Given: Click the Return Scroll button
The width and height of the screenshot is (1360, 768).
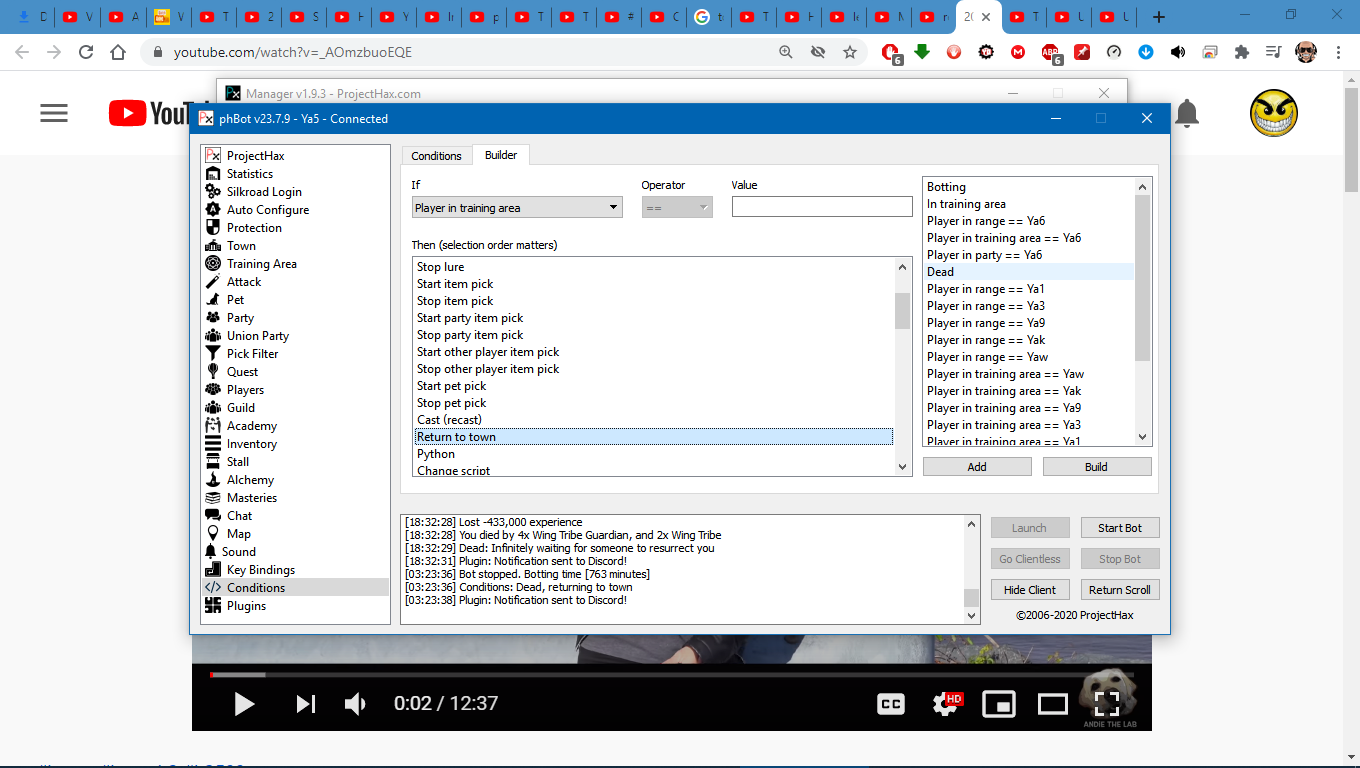Looking at the screenshot, I should coord(1119,590).
